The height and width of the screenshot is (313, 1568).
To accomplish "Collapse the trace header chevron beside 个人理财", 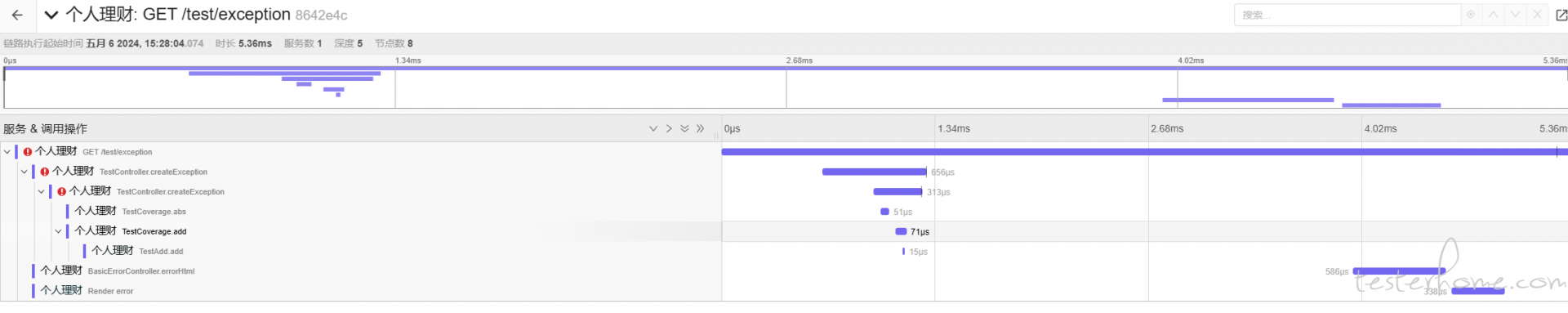I will pyautogui.click(x=51, y=15).
